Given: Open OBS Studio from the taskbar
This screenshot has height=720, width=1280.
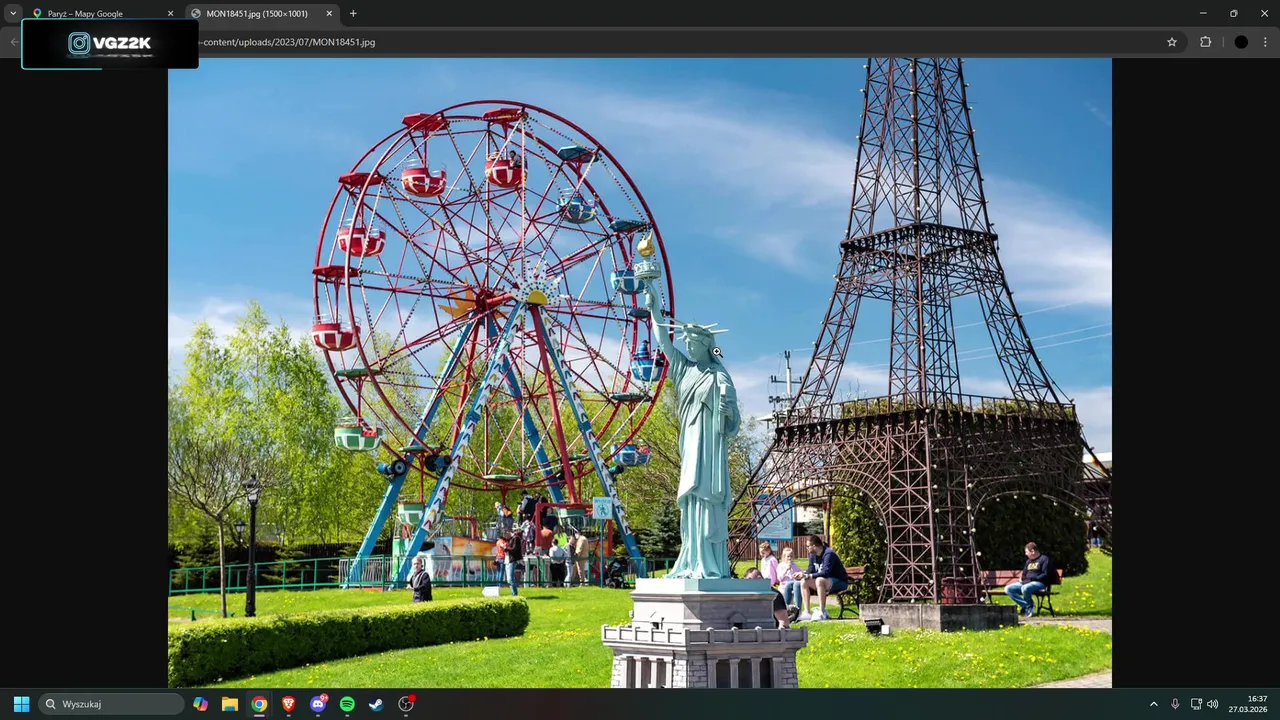Looking at the screenshot, I should tap(406, 704).
